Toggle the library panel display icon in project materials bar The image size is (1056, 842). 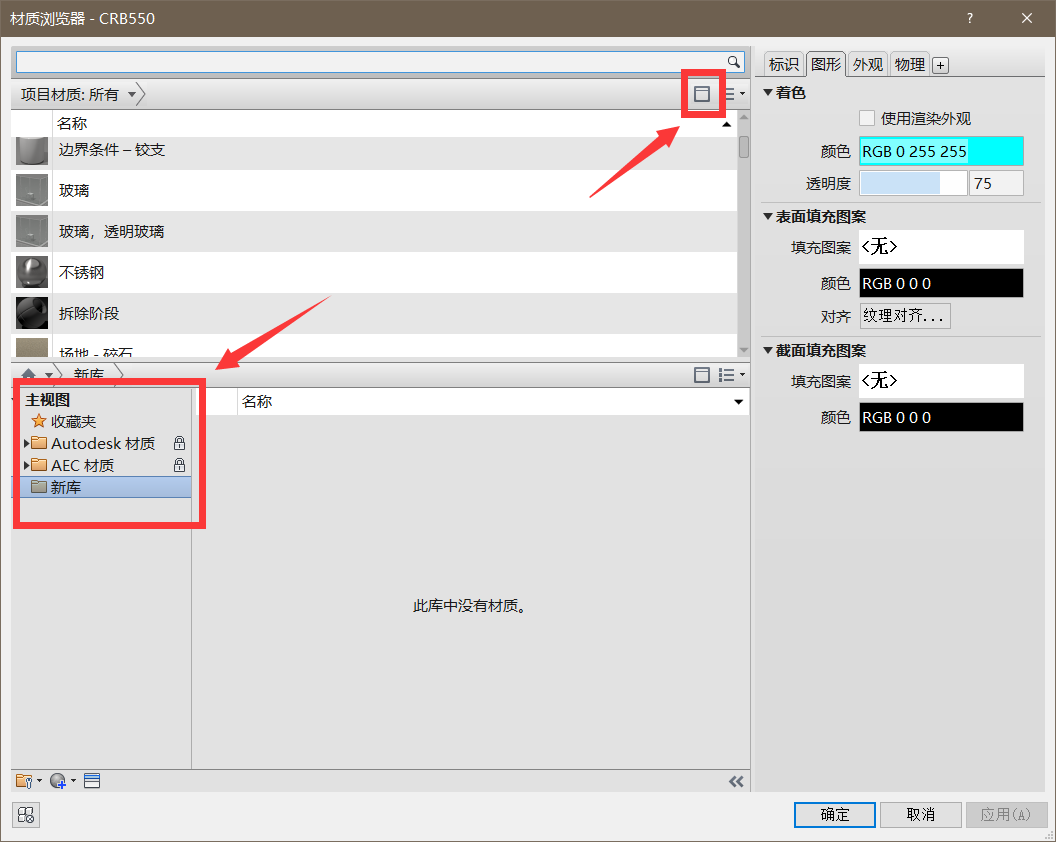[702, 94]
